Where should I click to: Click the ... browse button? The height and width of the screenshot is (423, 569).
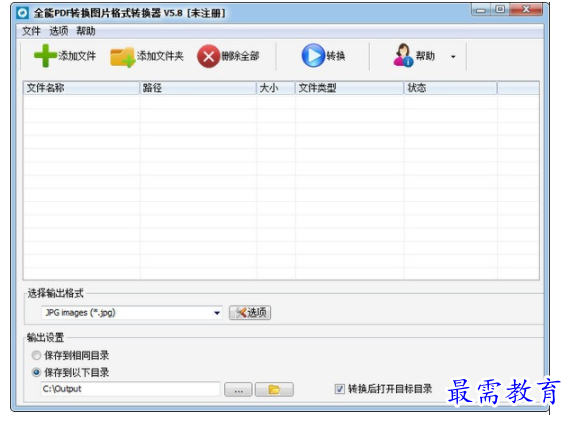pyautogui.click(x=238, y=390)
